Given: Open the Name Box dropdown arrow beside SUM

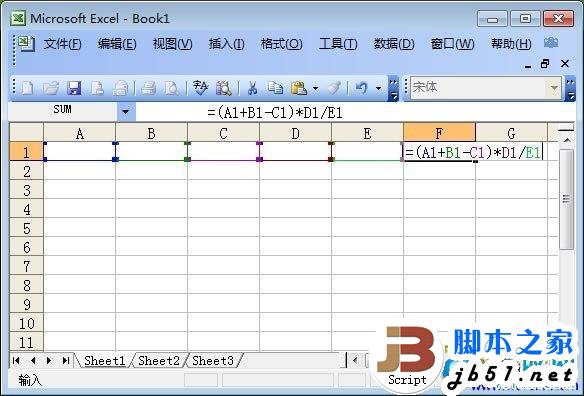Looking at the screenshot, I should [126, 111].
